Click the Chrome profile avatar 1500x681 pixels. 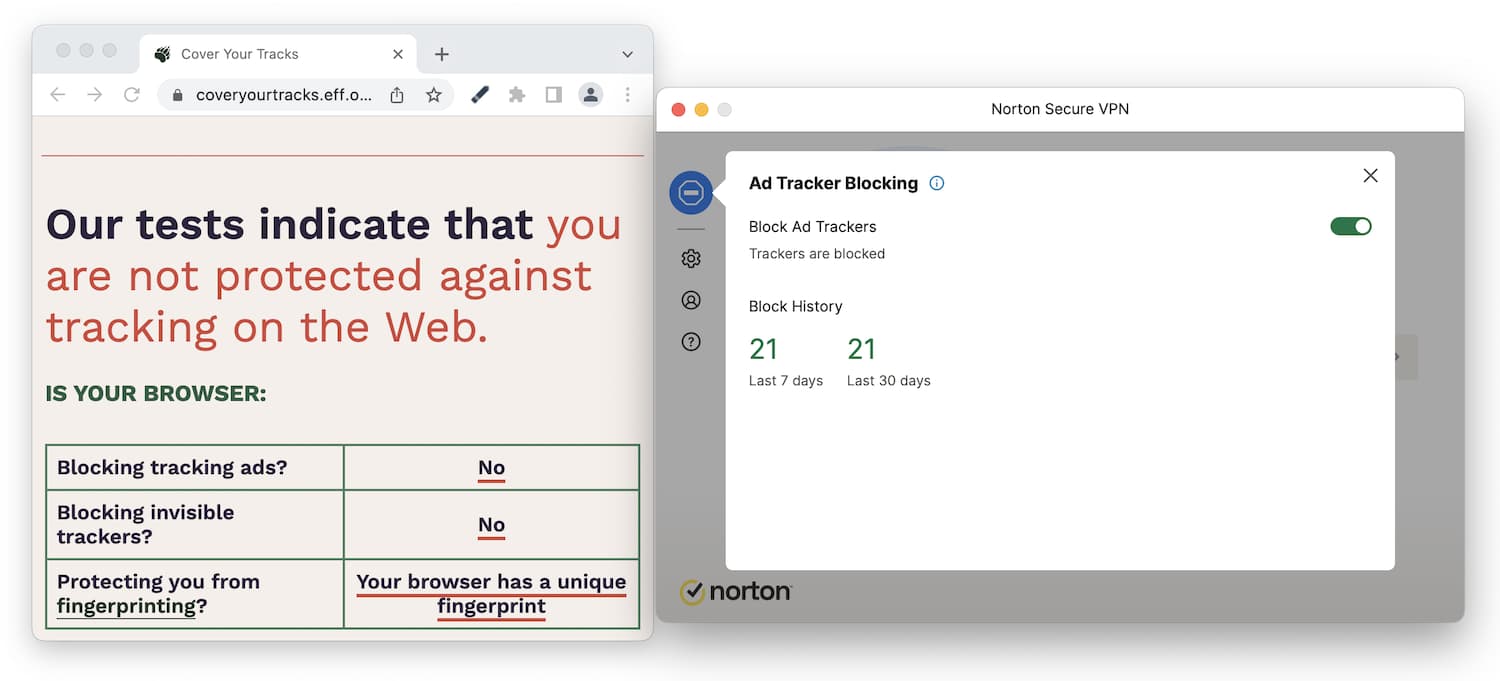[591, 94]
